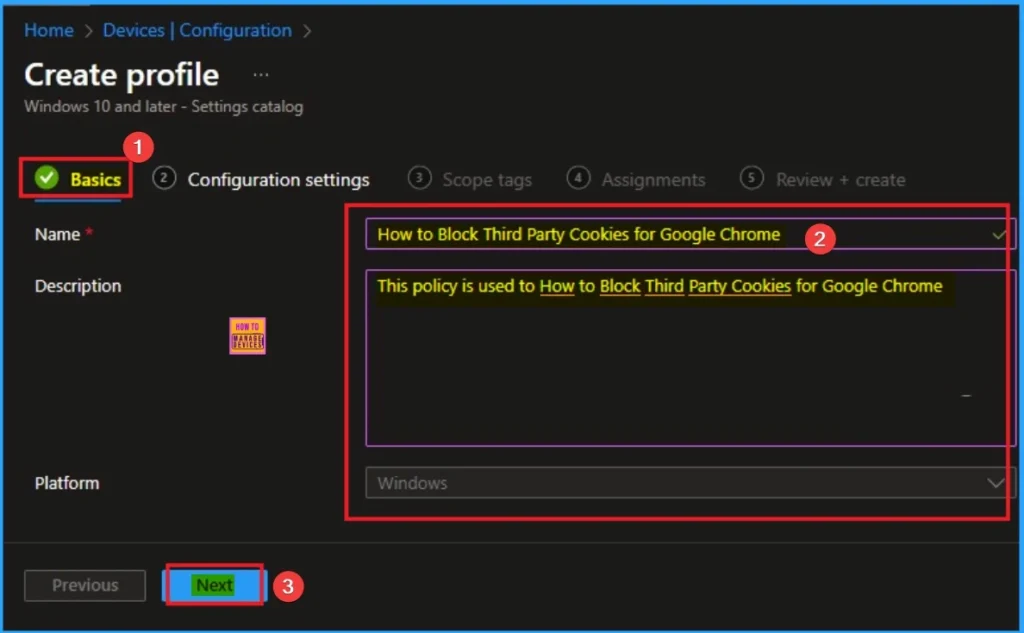Click the Platform field label
Screen dimensions: 1024x633
[67, 483]
